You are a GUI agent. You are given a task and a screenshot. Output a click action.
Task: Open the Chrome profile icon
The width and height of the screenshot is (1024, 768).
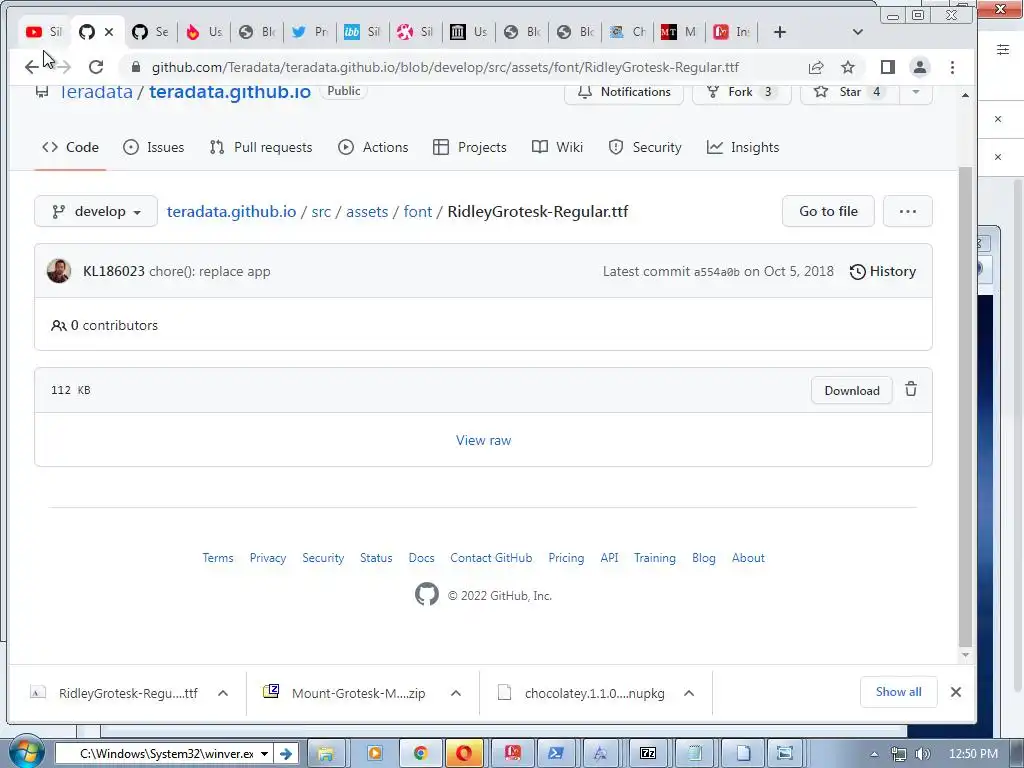pos(920,67)
